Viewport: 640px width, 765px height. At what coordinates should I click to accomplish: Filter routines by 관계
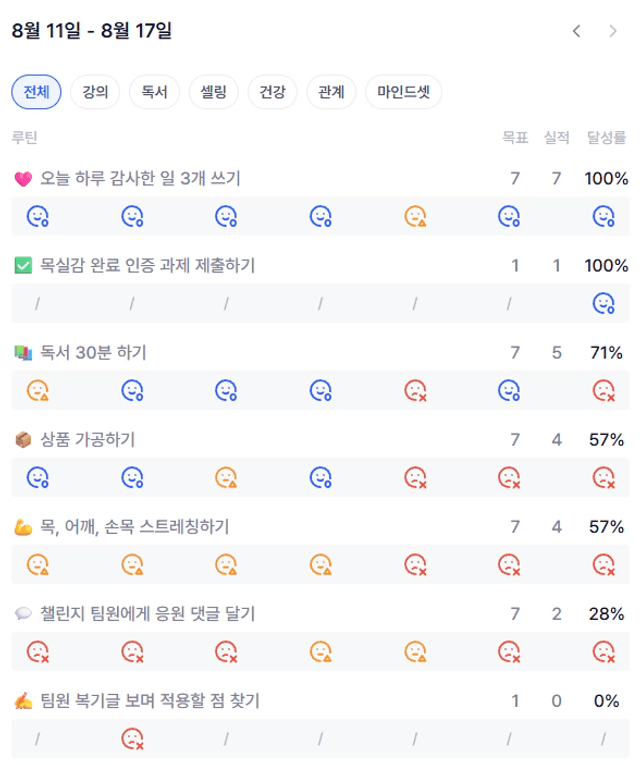tap(331, 92)
